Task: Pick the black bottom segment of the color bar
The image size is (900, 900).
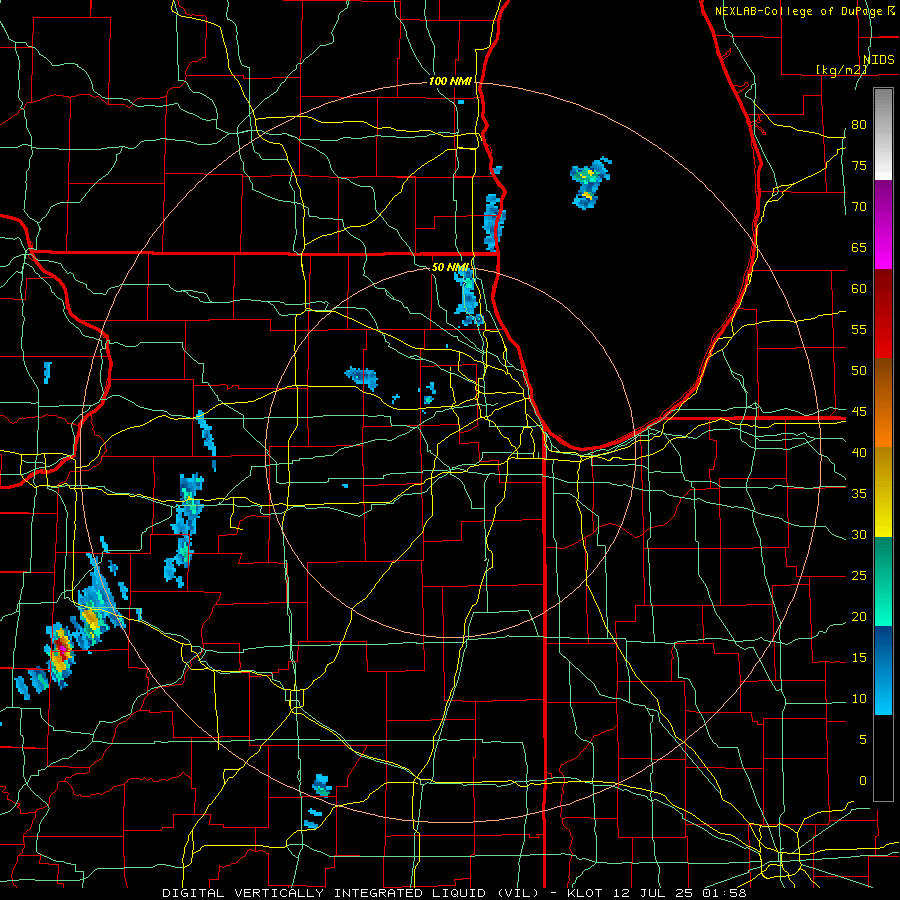Action: point(883,758)
